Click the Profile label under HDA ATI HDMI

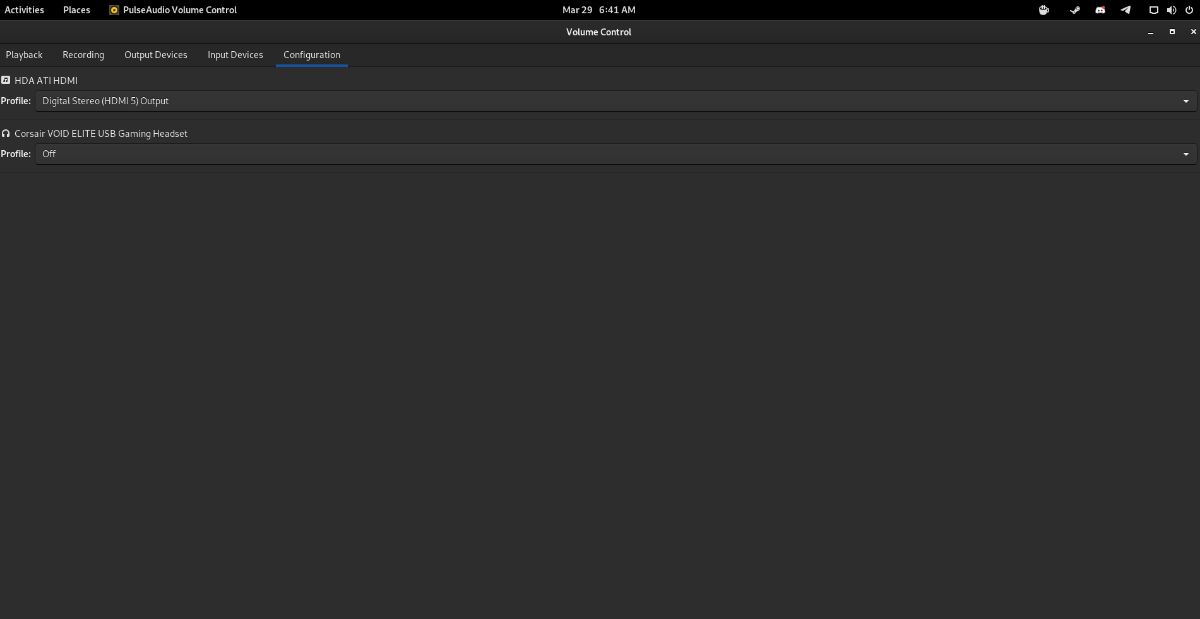click(16, 101)
